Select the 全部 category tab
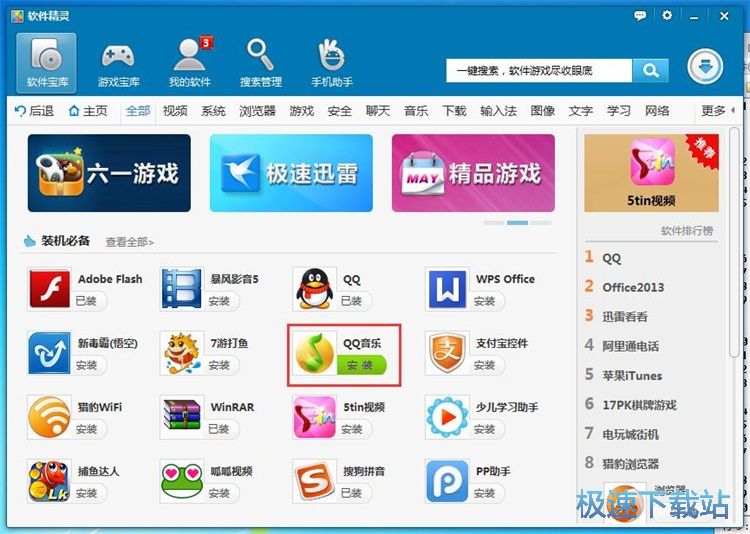This screenshot has height=534, width=750. pyautogui.click(x=138, y=111)
